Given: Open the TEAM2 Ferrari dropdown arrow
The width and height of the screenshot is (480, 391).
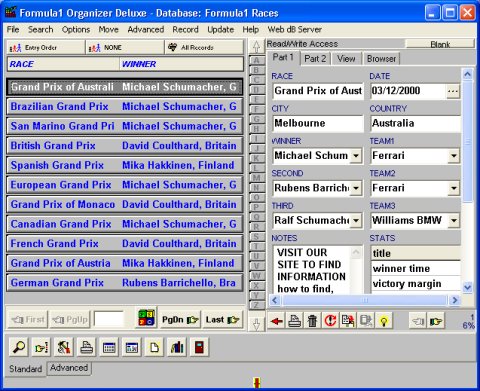Looking at the screenshot, I should [x=453, y=188].
